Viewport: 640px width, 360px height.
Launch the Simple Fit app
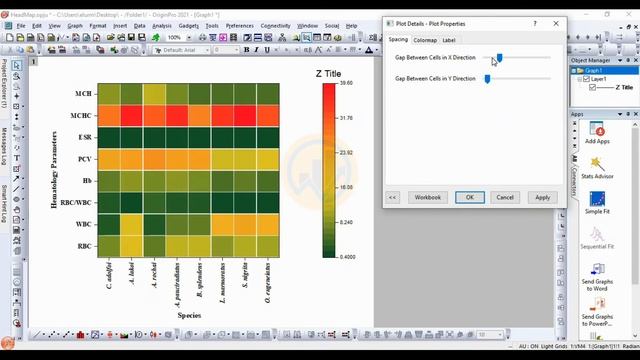point(597,202)
